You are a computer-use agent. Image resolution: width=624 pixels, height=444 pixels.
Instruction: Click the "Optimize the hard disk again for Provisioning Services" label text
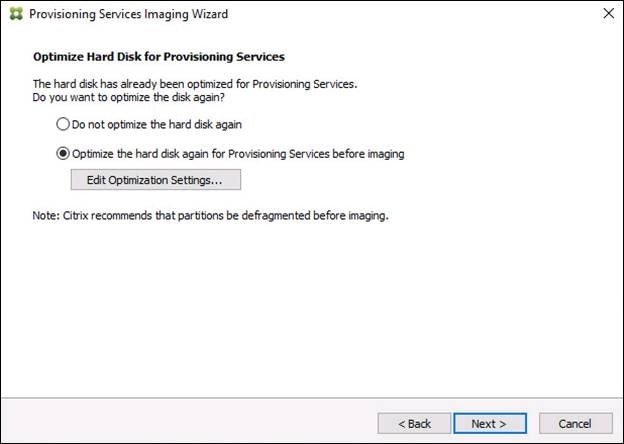[237, 153]
